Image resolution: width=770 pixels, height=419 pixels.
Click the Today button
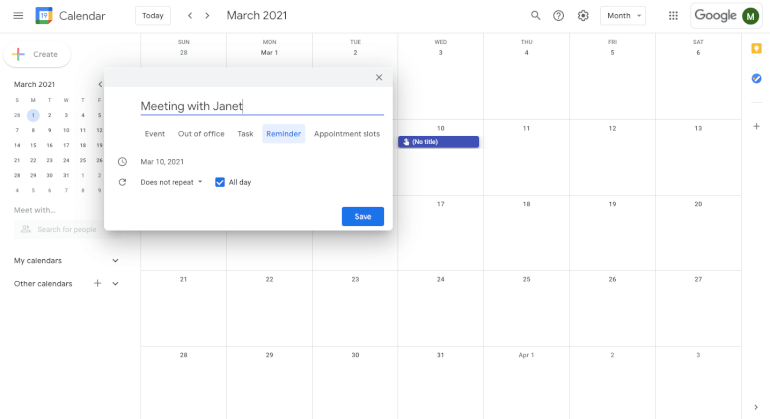(x=153, y=16)
